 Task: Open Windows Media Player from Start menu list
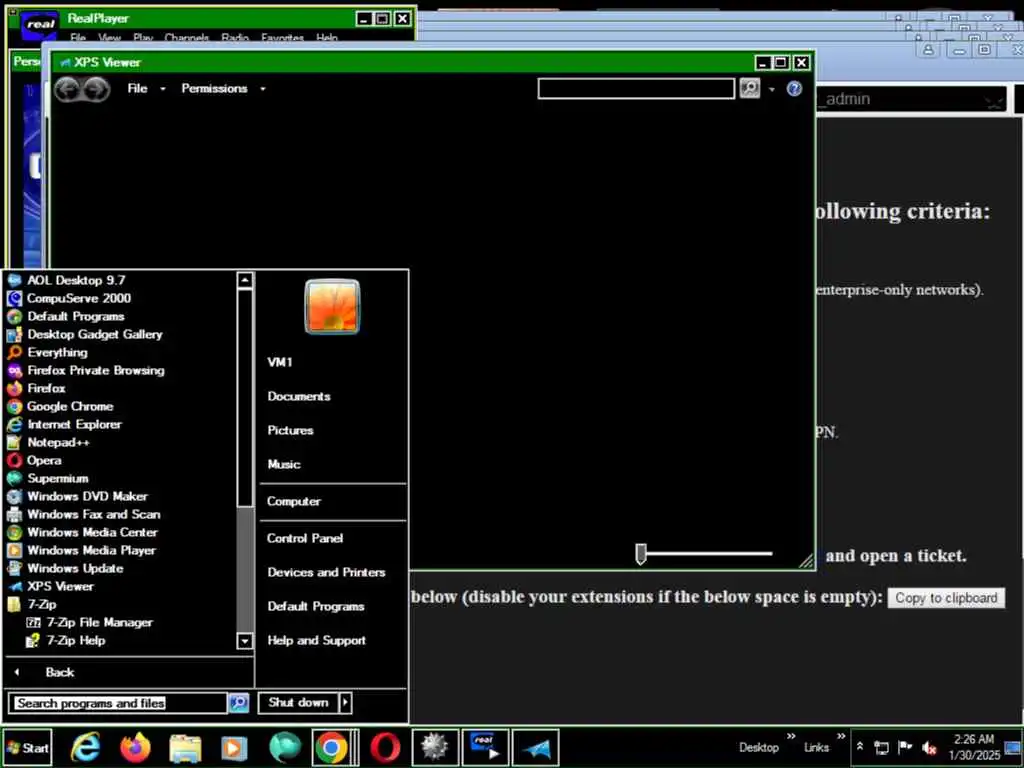[91, 551]
